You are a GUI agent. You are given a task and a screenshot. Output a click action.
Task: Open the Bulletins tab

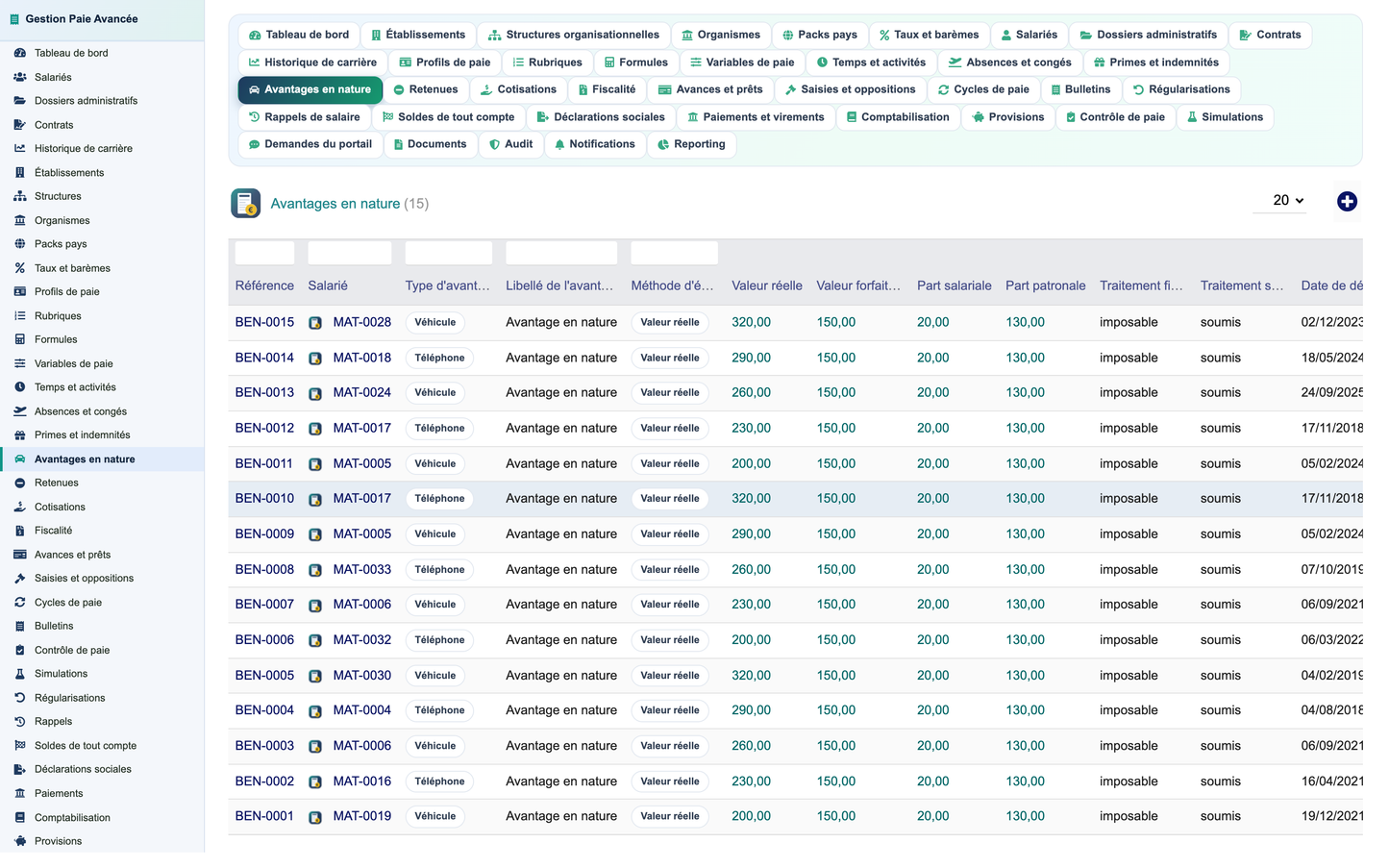[x=1080, y=89]
